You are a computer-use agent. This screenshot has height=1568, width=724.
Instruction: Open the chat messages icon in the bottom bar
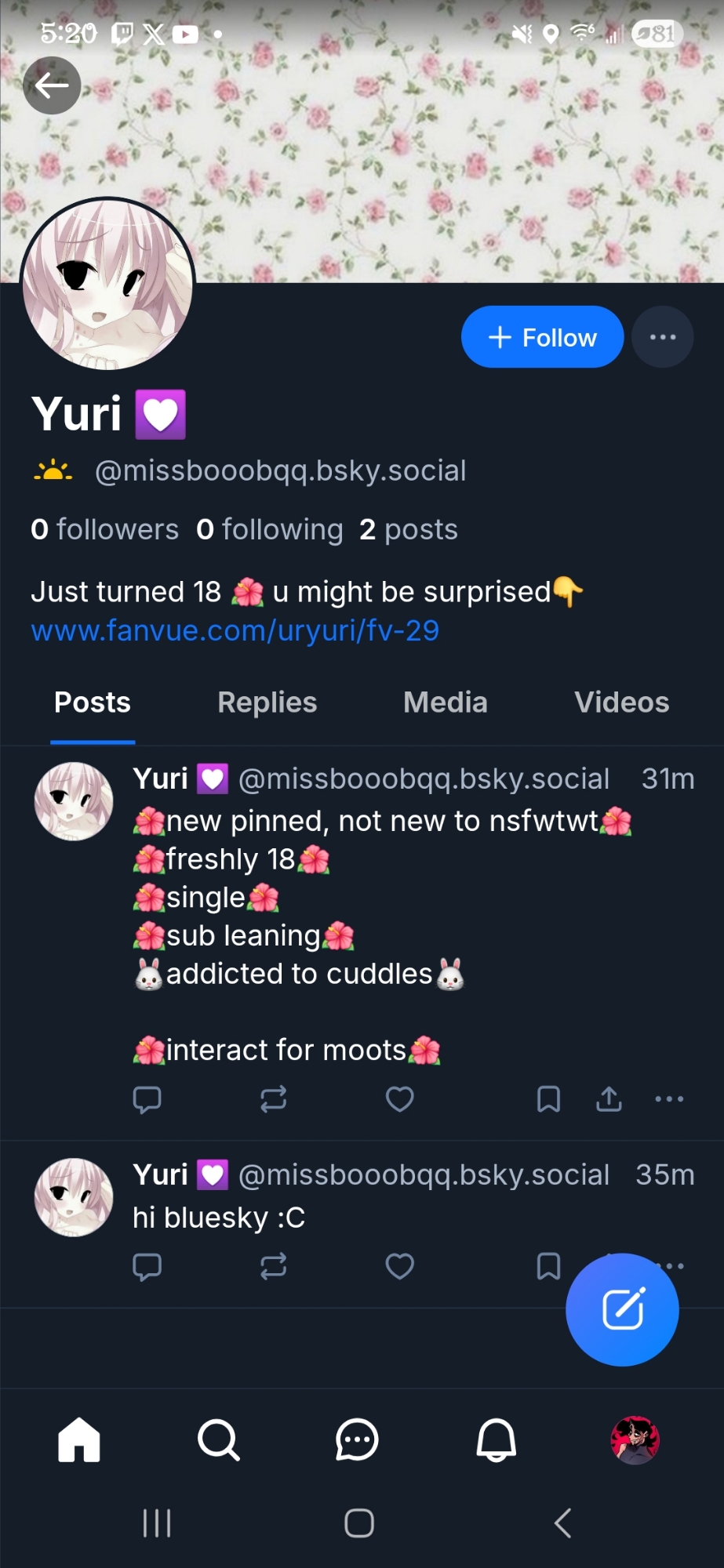point(357,1439)
